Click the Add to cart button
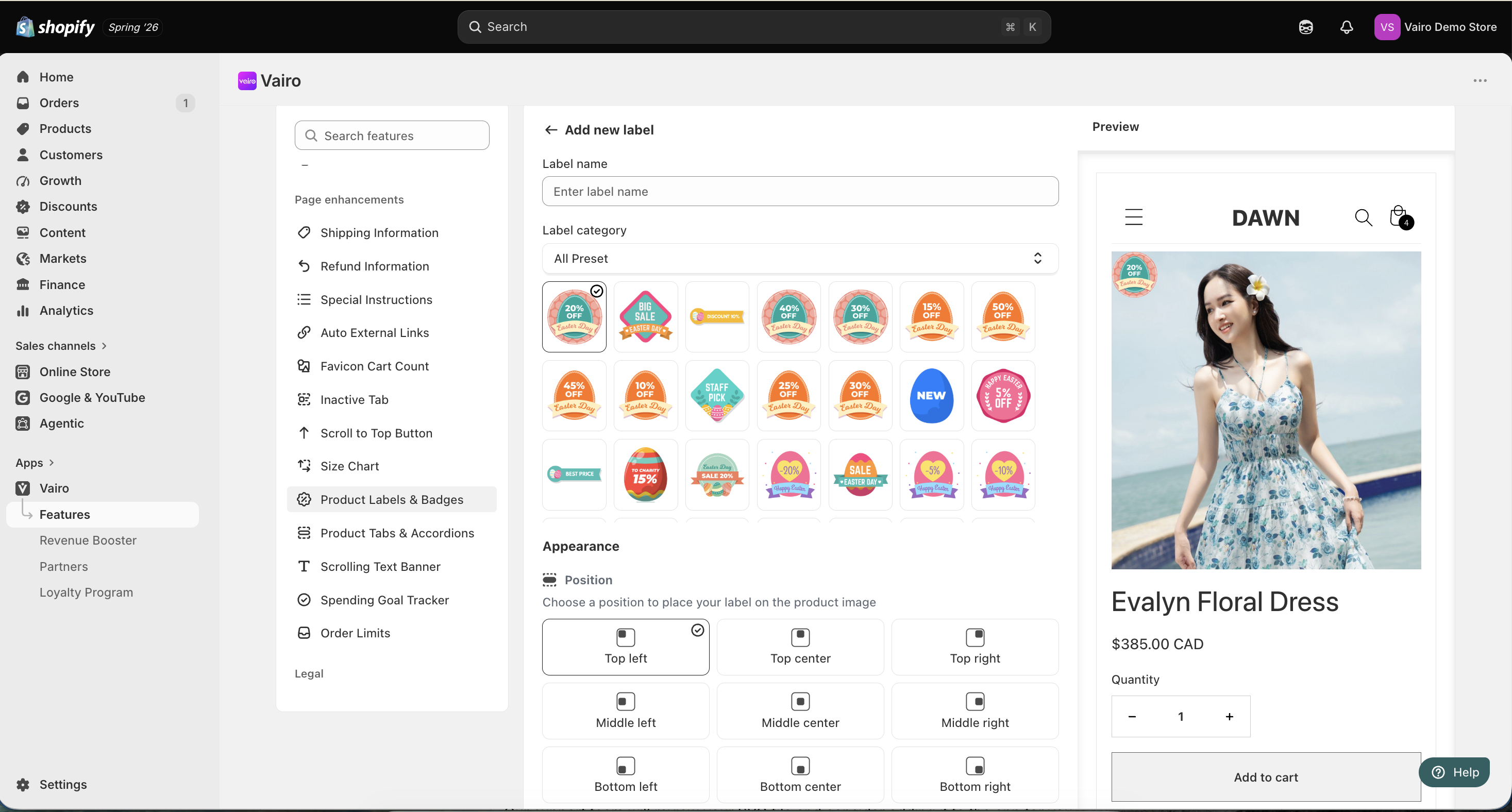The height and width of the screenshot is (812, 1512). [x=1266, y=777]
